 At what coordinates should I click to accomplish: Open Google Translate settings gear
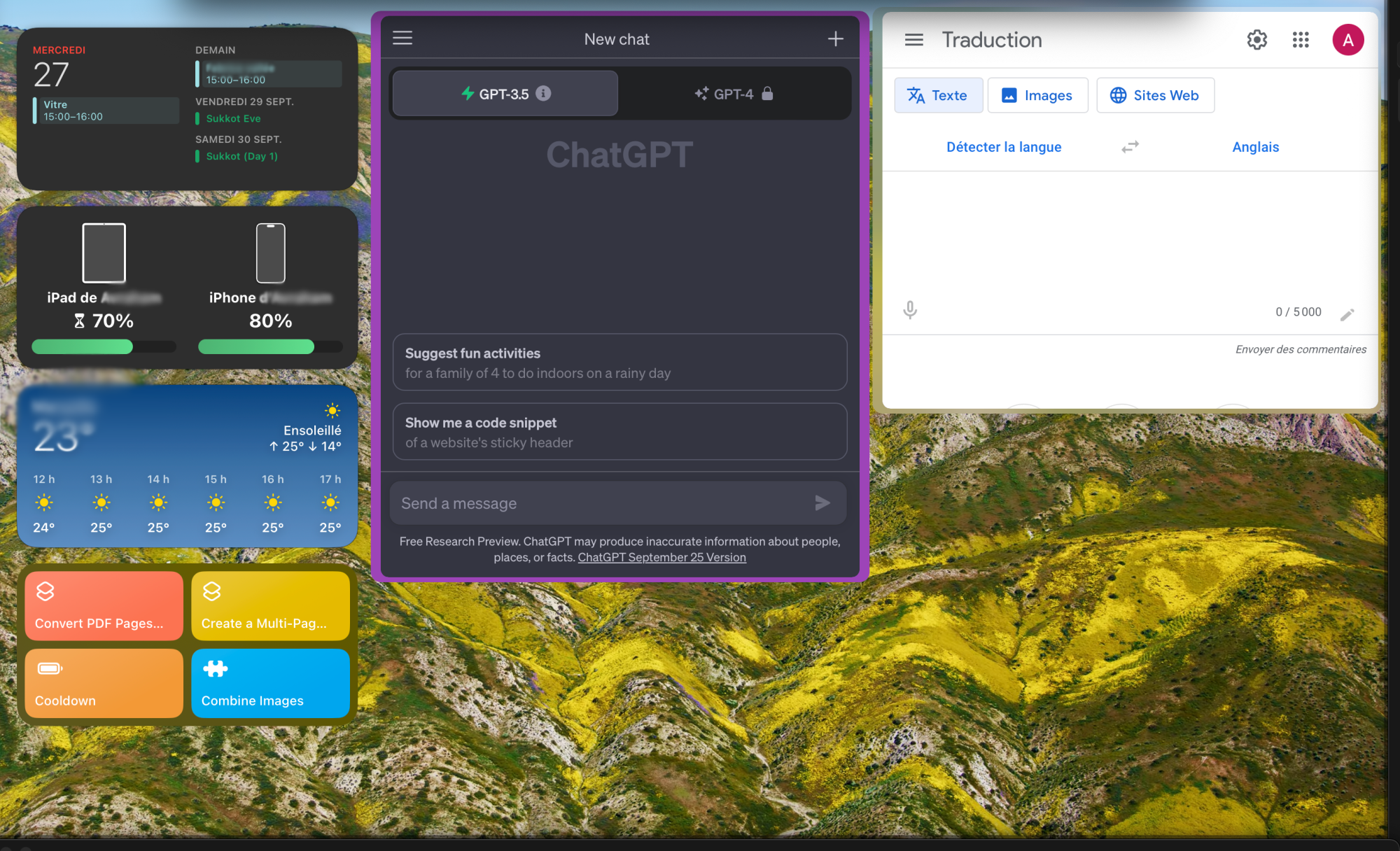pyautogui.click(x=1256, y=40)
